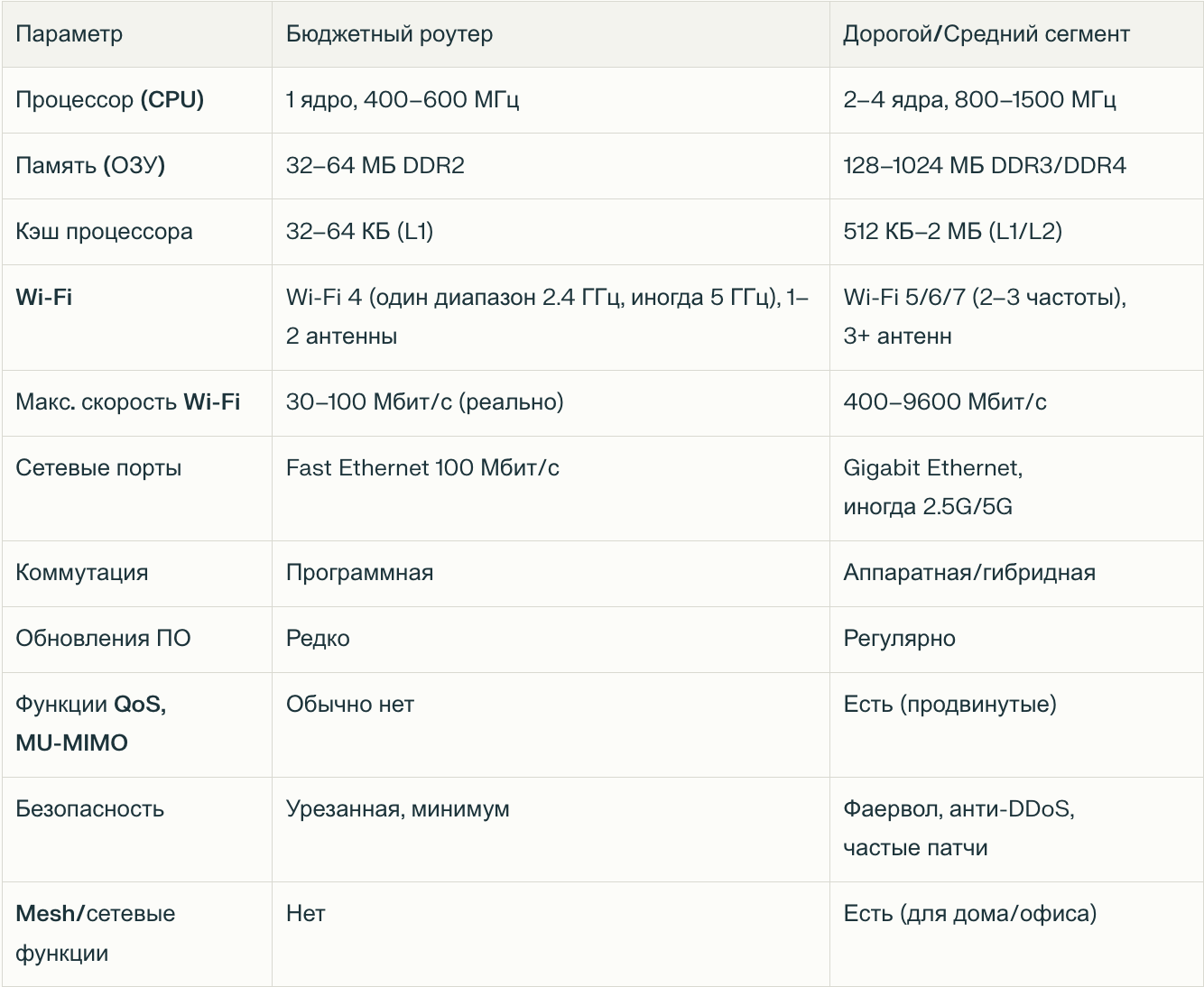Screen dimensions: 1204x987
Task: Select the "32–64 КБ (L1)" cell
Action: [359, 232]
